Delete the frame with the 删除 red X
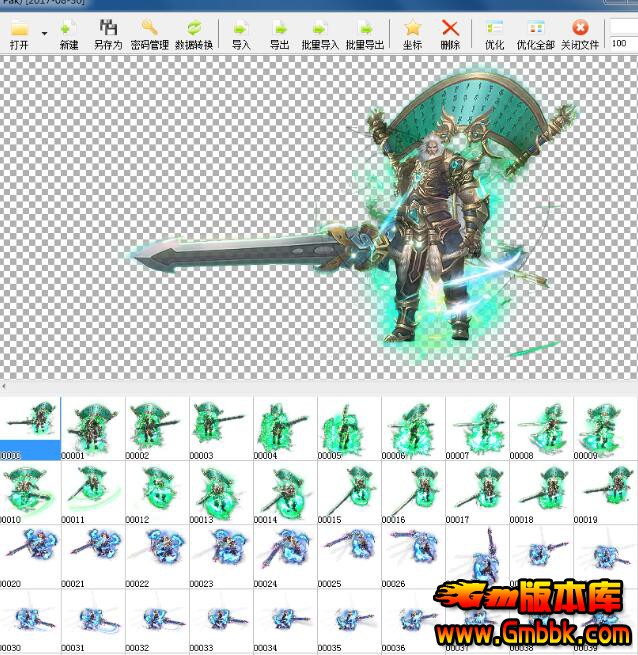The height and width of the screenshot is (655, 638). pyautogui.click(x=450, y=34)
